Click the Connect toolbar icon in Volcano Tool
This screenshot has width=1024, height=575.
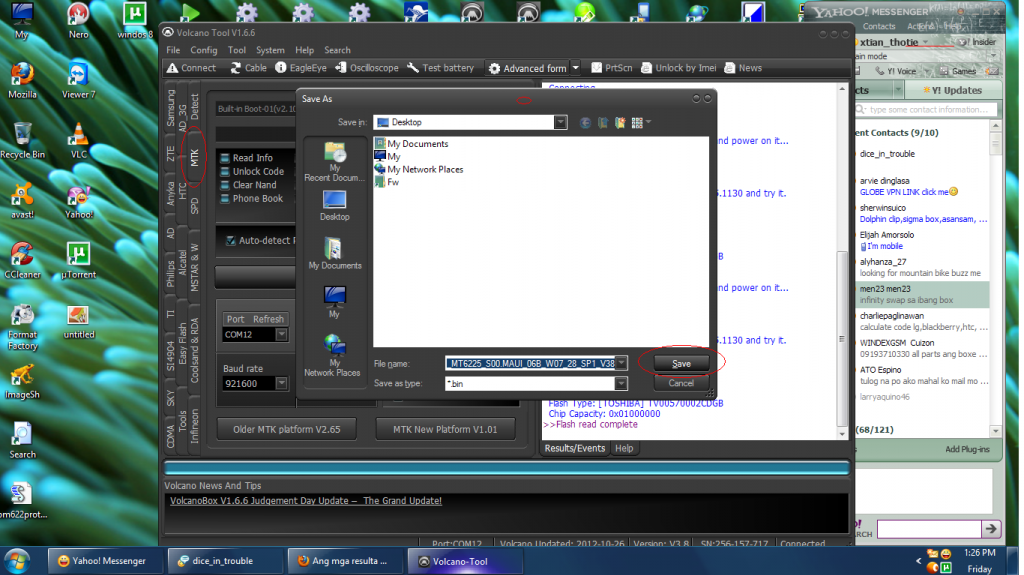(191, 68)
